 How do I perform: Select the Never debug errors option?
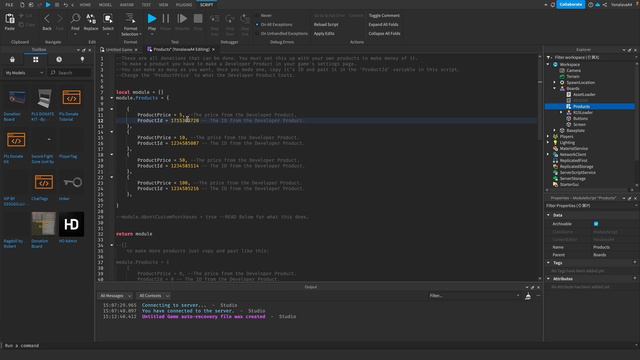click(x=266, y=16)
